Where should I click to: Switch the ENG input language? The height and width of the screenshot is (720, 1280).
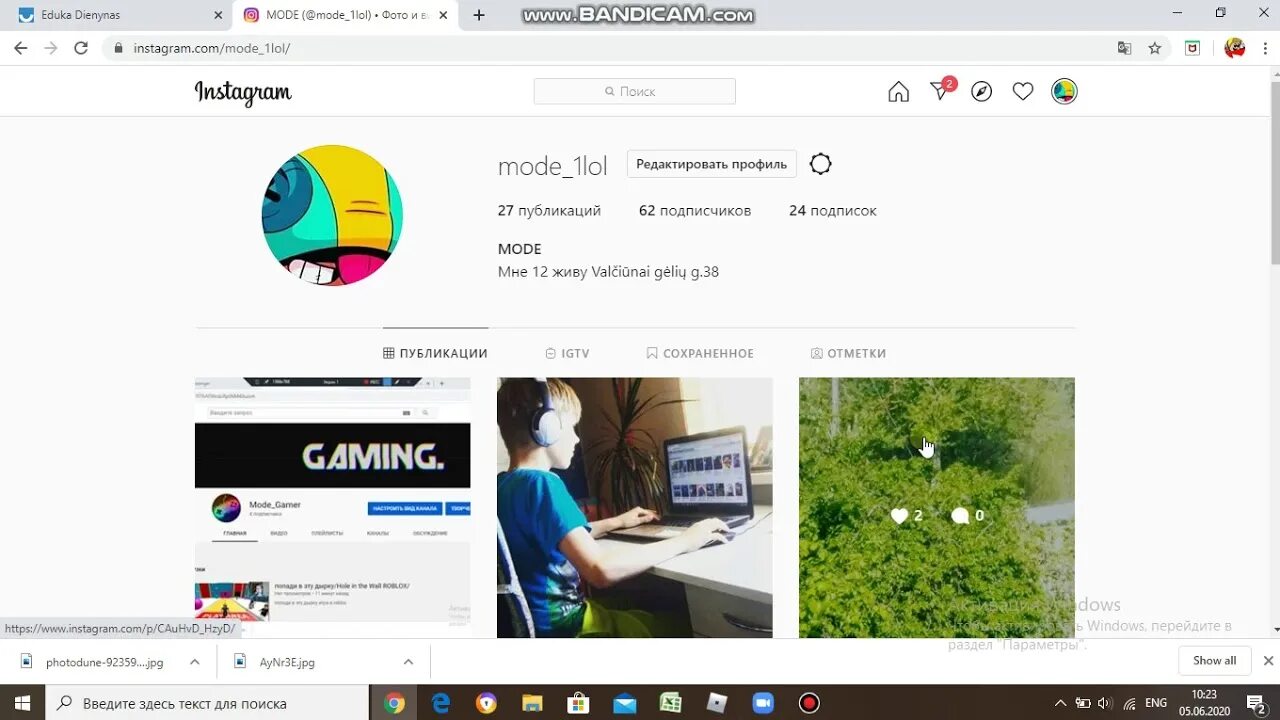coord(1156,703)
